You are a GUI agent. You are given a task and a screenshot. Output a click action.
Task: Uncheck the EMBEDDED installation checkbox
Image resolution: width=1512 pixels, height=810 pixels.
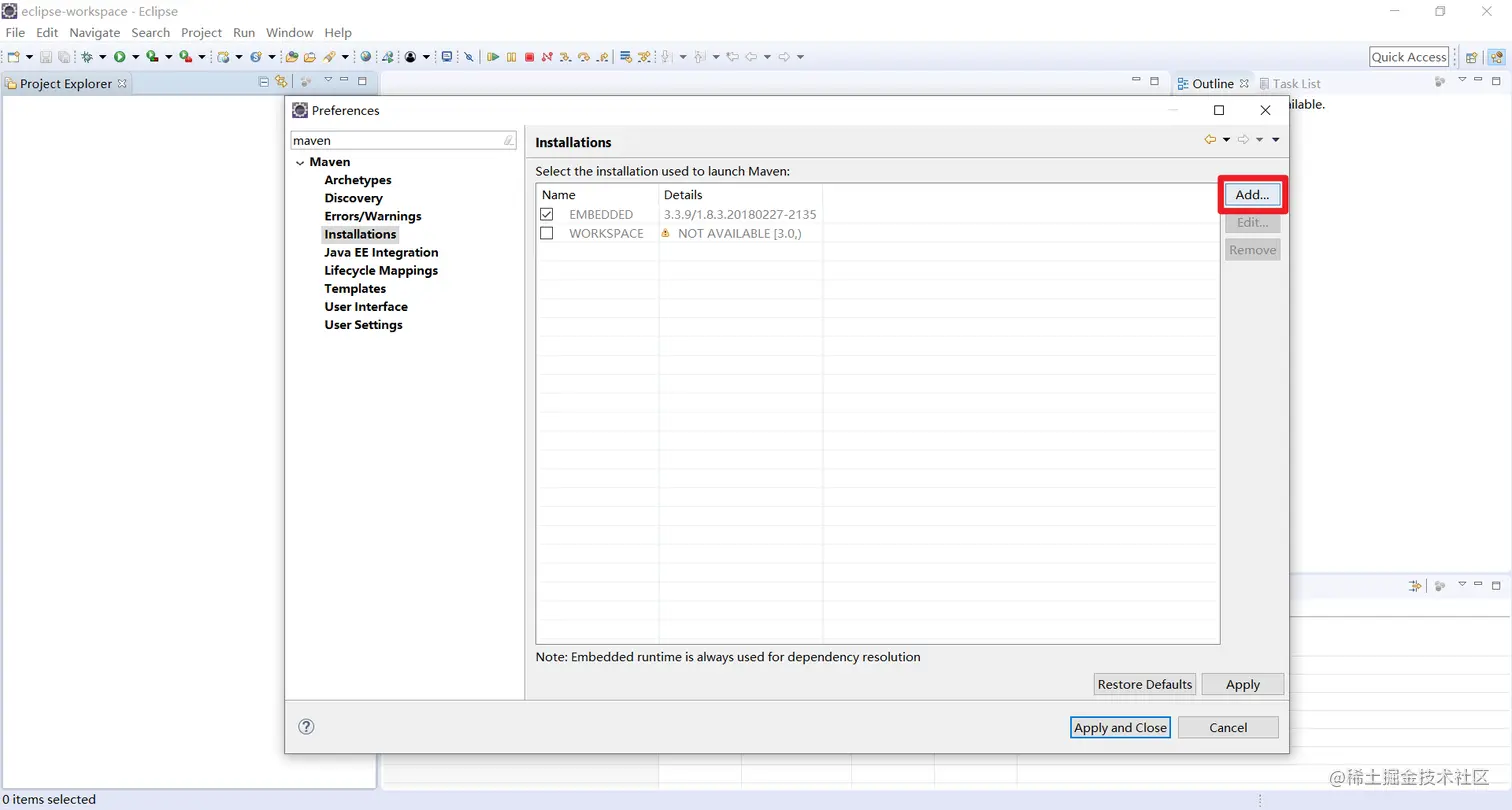tap(546, 214)
